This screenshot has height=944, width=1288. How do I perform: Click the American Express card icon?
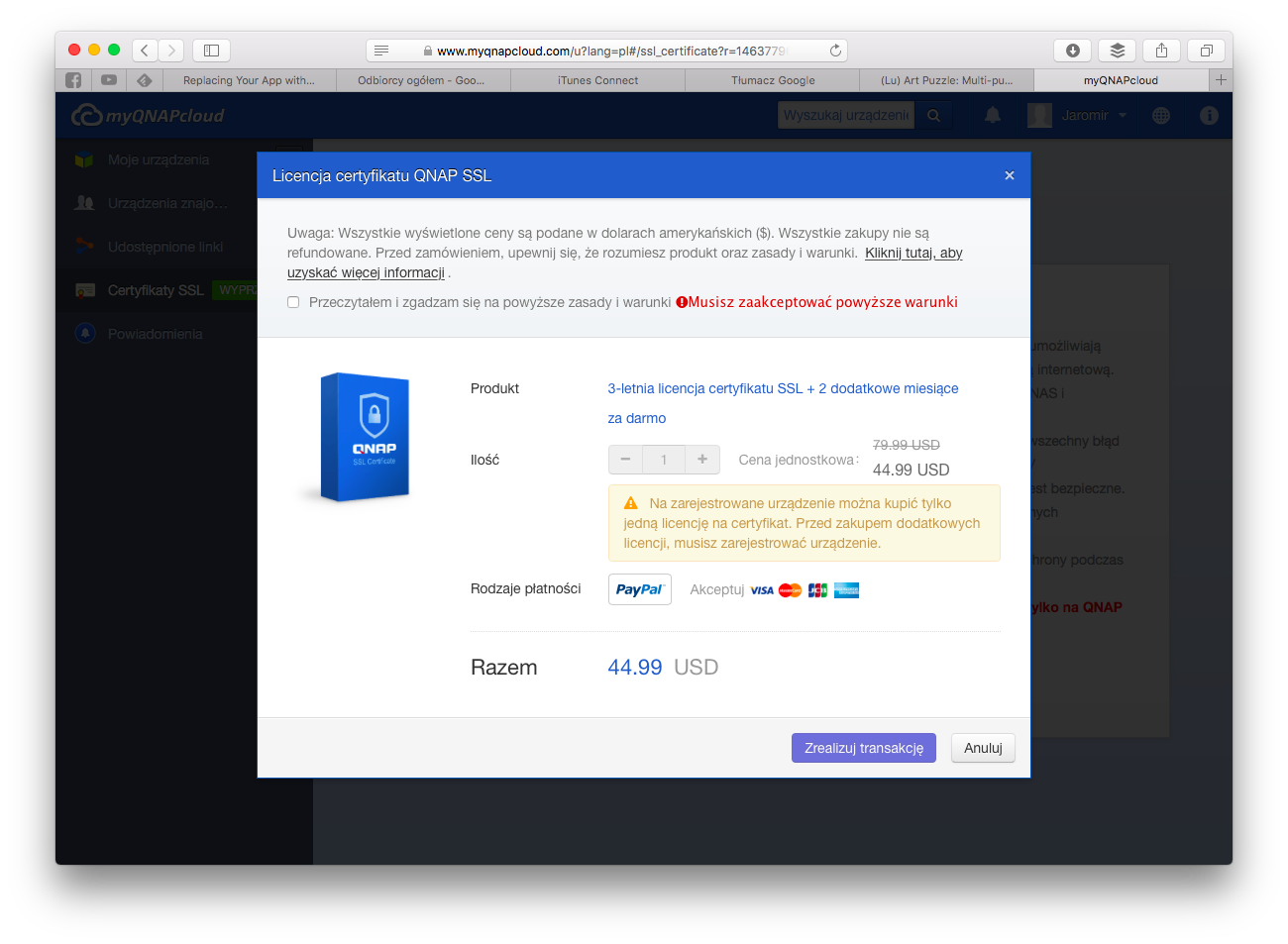(846, 590)
